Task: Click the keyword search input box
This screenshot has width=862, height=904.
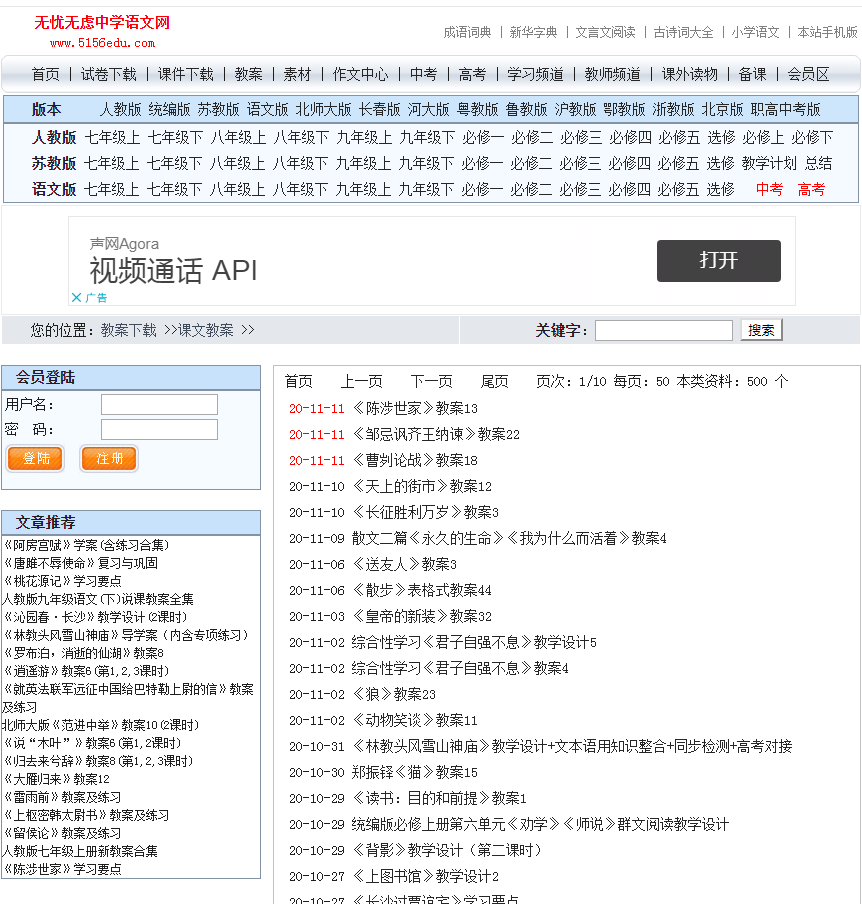Action: pyautogui.click(x=663, y=330)
